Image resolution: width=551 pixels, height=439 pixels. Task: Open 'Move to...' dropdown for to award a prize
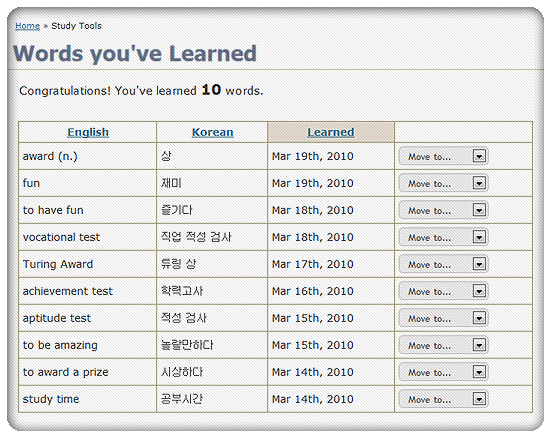pyautogui.click(x=443, y=372)
